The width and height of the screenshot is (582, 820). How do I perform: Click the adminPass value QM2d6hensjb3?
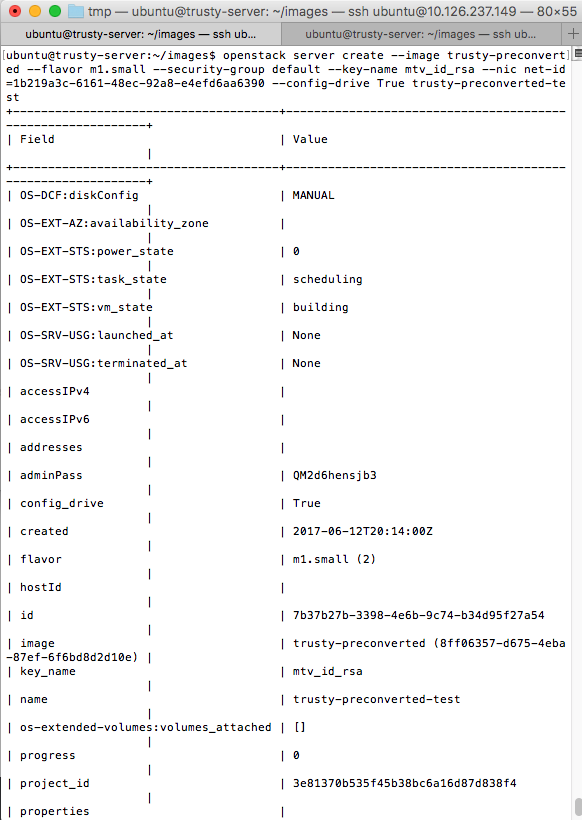coord(335,475)
